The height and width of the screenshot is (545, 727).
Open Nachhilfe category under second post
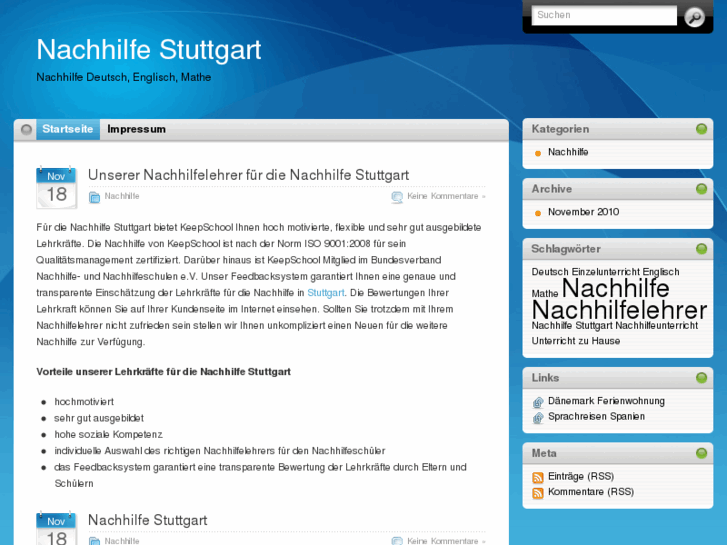122,541
